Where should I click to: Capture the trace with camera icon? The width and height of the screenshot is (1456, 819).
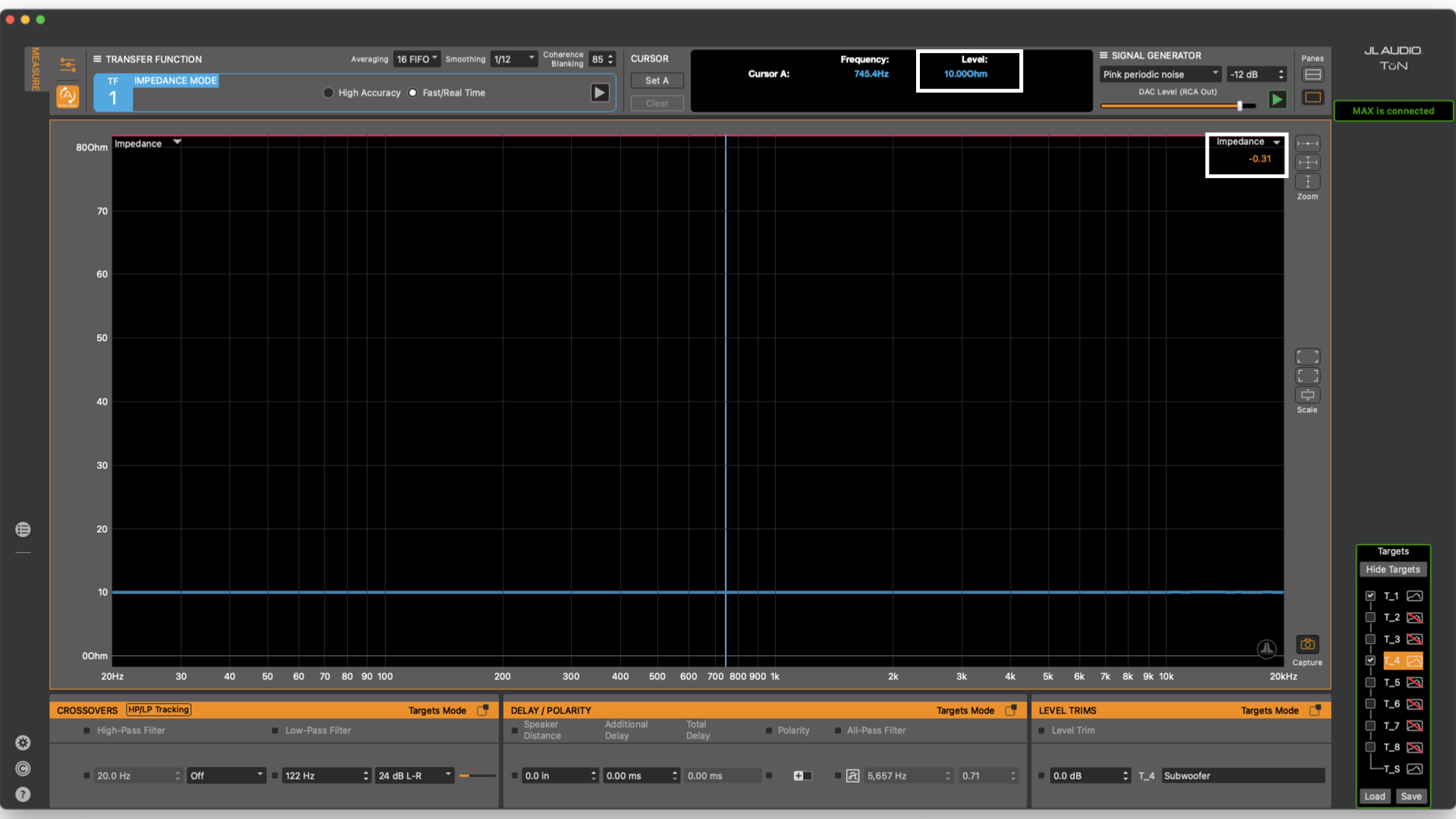(x=1307, y=645)
